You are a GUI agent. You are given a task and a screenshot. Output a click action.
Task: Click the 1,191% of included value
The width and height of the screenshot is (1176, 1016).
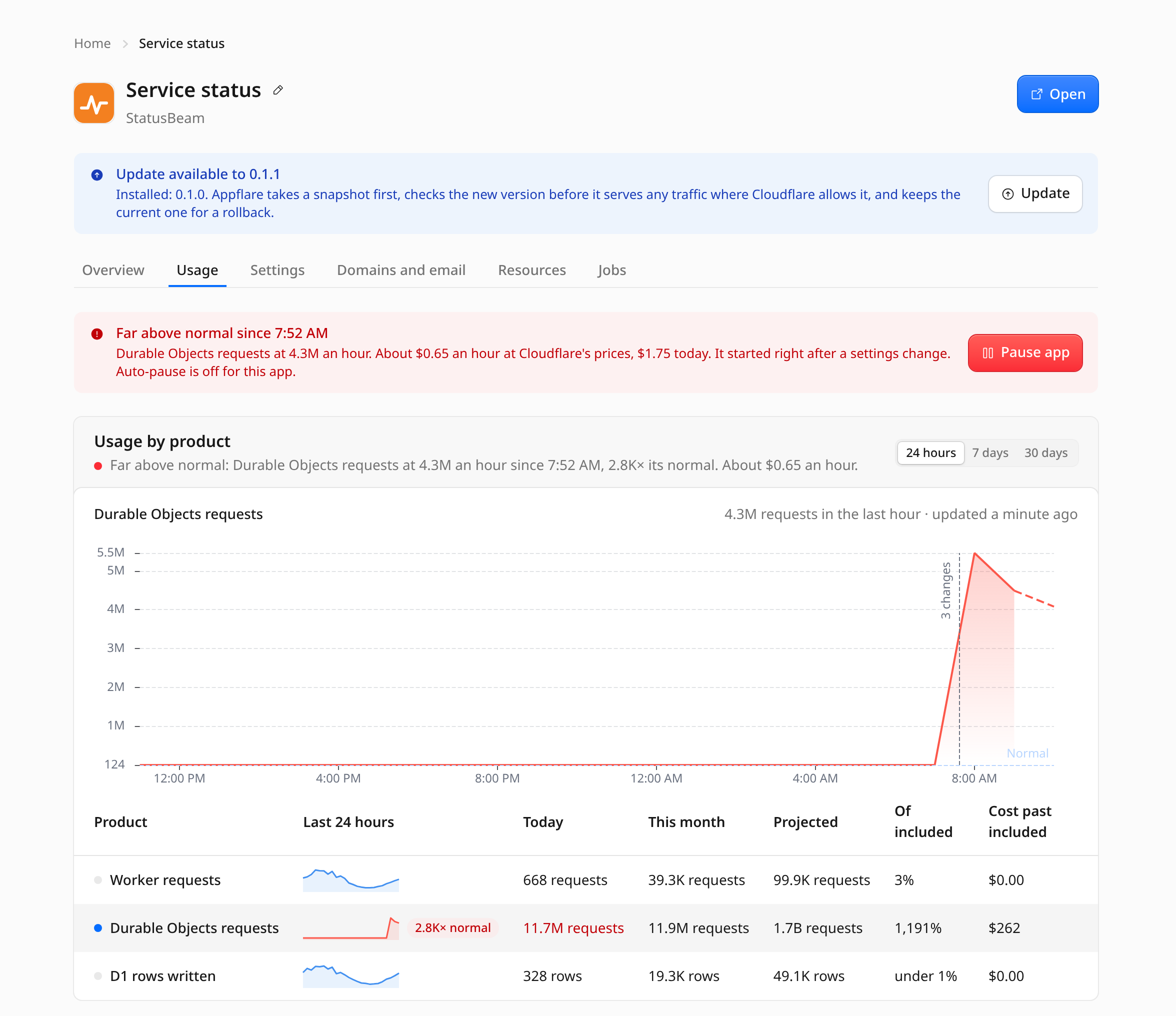click(918, 928)
